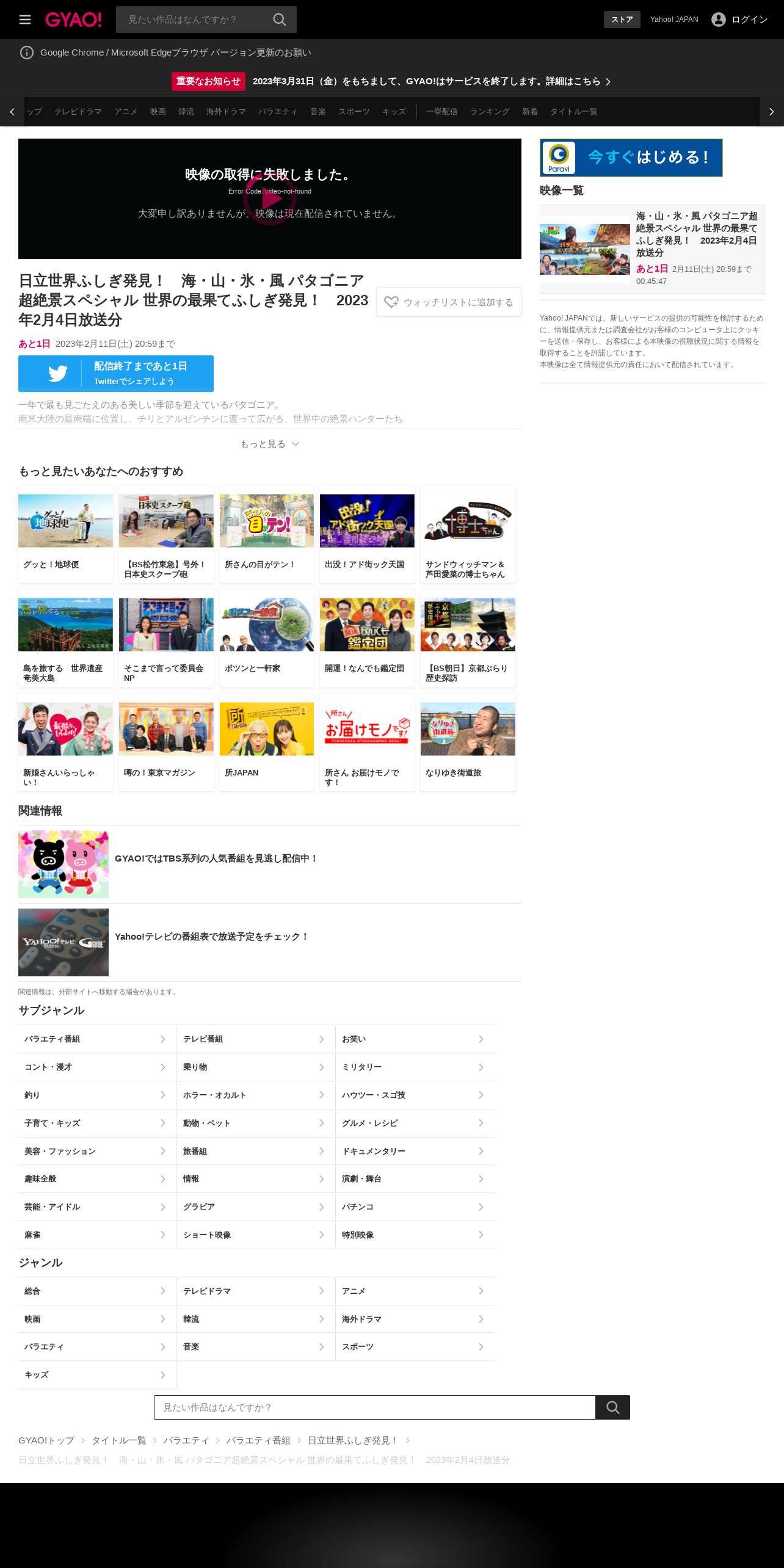Focus the bottom search input field
The width and height of the screenshot is (784, 1568).
[x=375, y=1407]
